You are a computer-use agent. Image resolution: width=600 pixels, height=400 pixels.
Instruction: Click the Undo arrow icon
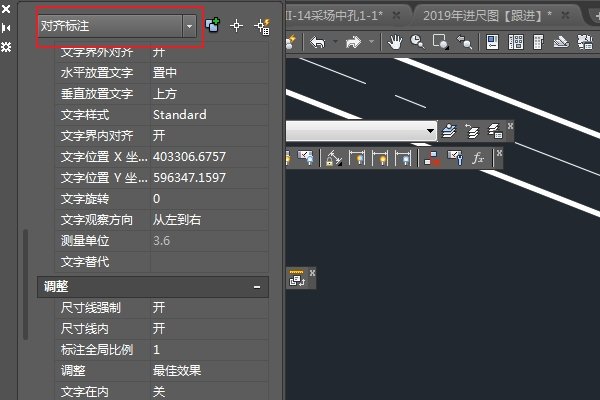point(318,42)
